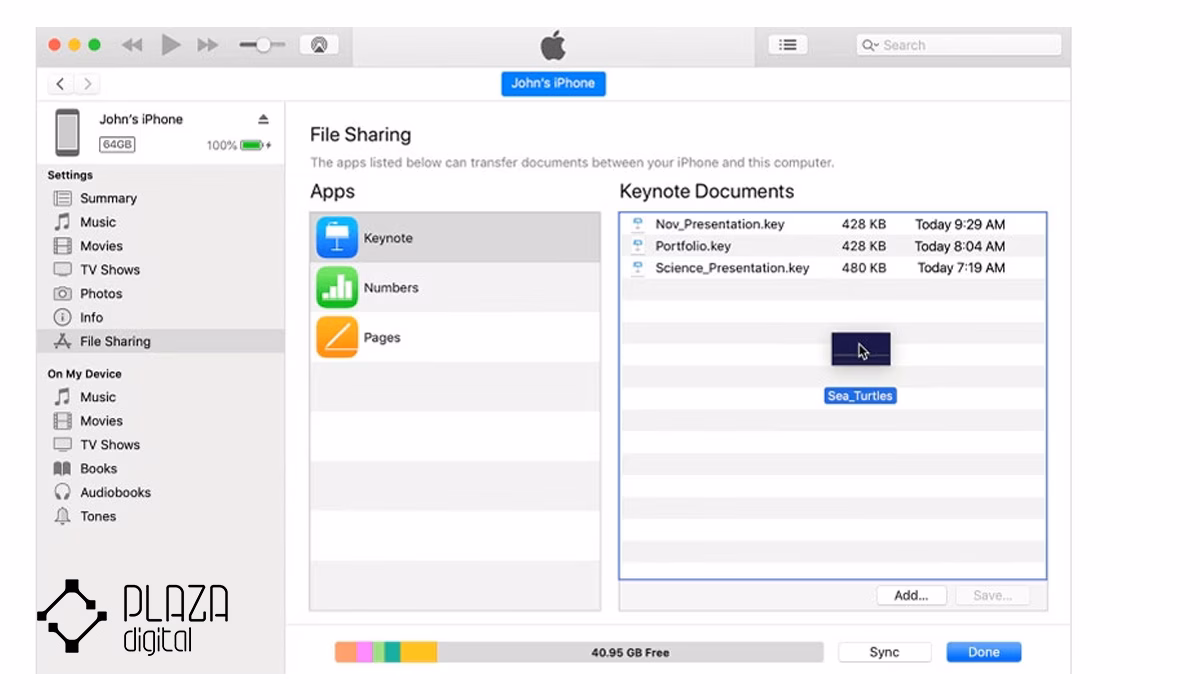Click the Add... button
The image size is (1200, 700).
(911, 595)
